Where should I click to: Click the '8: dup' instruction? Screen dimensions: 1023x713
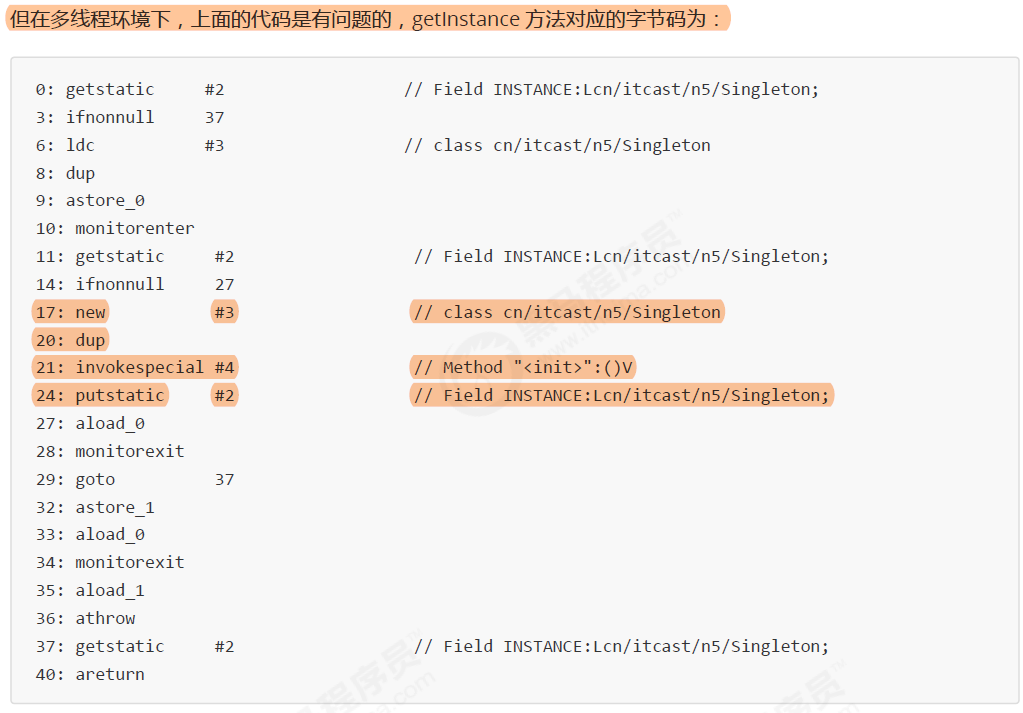coord(65,174)
